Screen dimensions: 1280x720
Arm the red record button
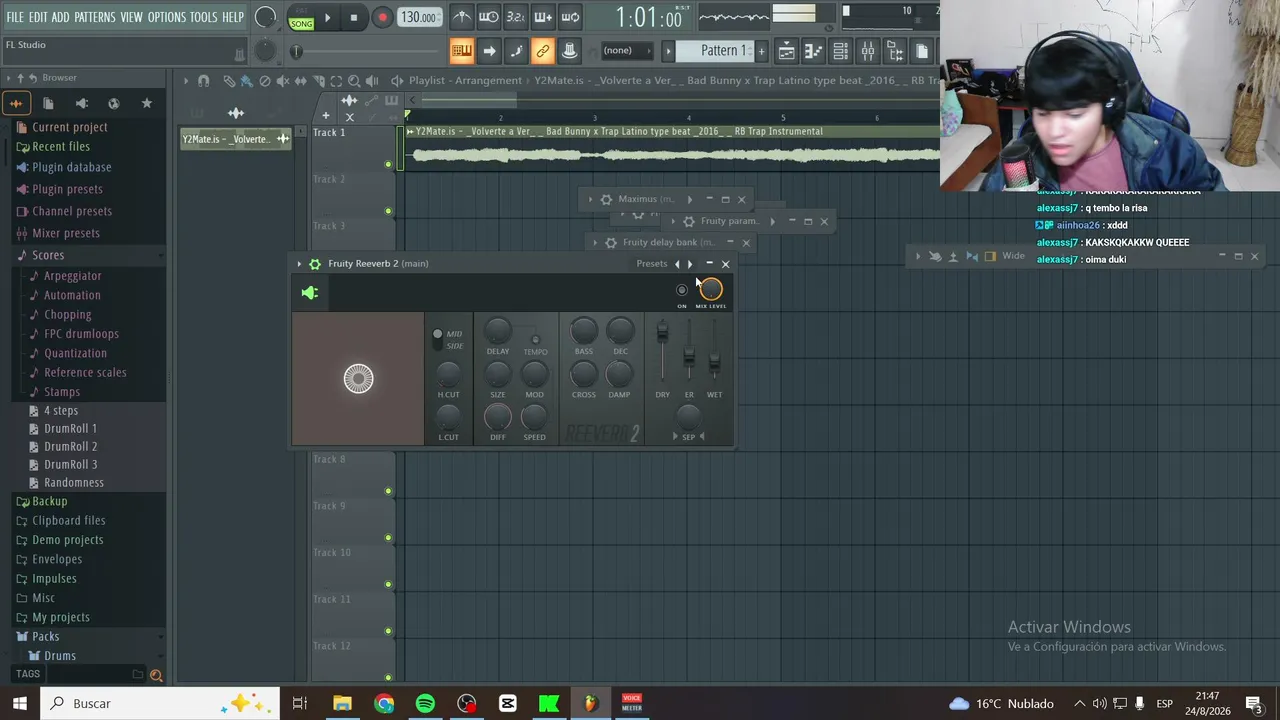click(x=382, y=17)
